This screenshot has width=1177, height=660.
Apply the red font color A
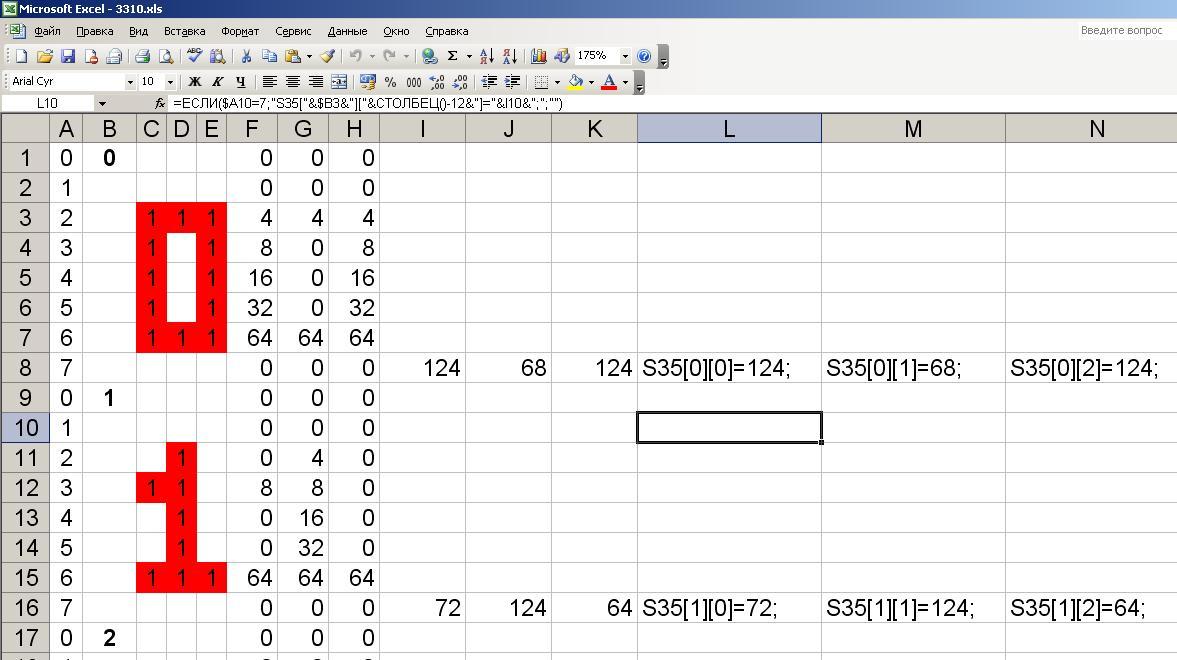point(610,82)
